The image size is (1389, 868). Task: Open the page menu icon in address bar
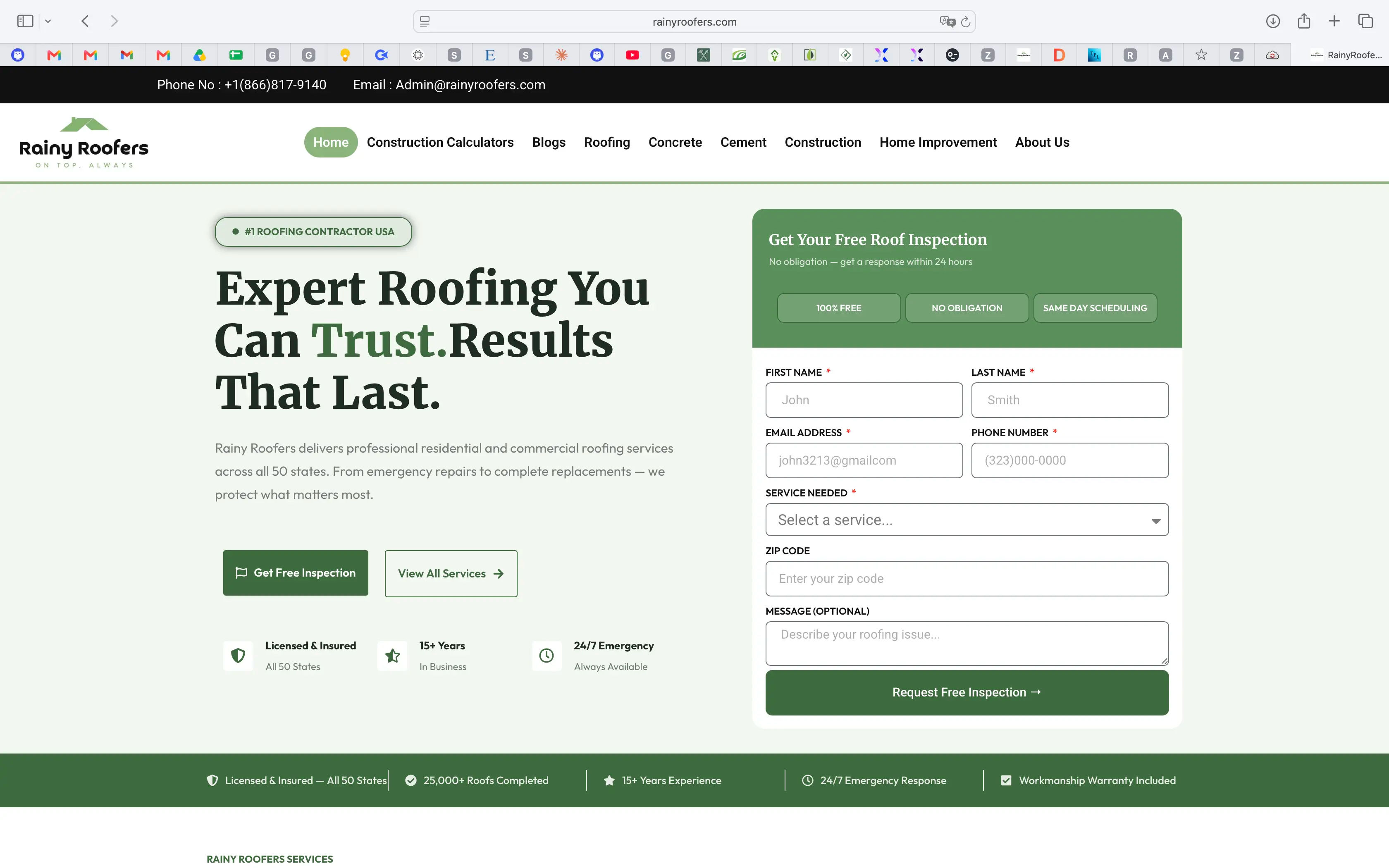click(x=425, y=22)
